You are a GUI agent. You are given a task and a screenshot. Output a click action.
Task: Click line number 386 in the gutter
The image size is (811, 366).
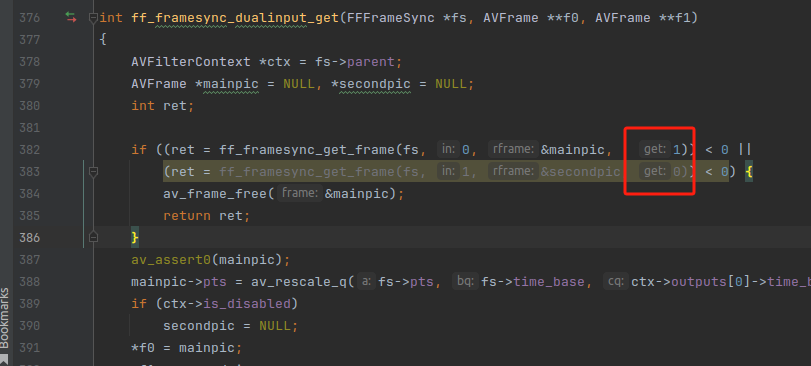29,237
